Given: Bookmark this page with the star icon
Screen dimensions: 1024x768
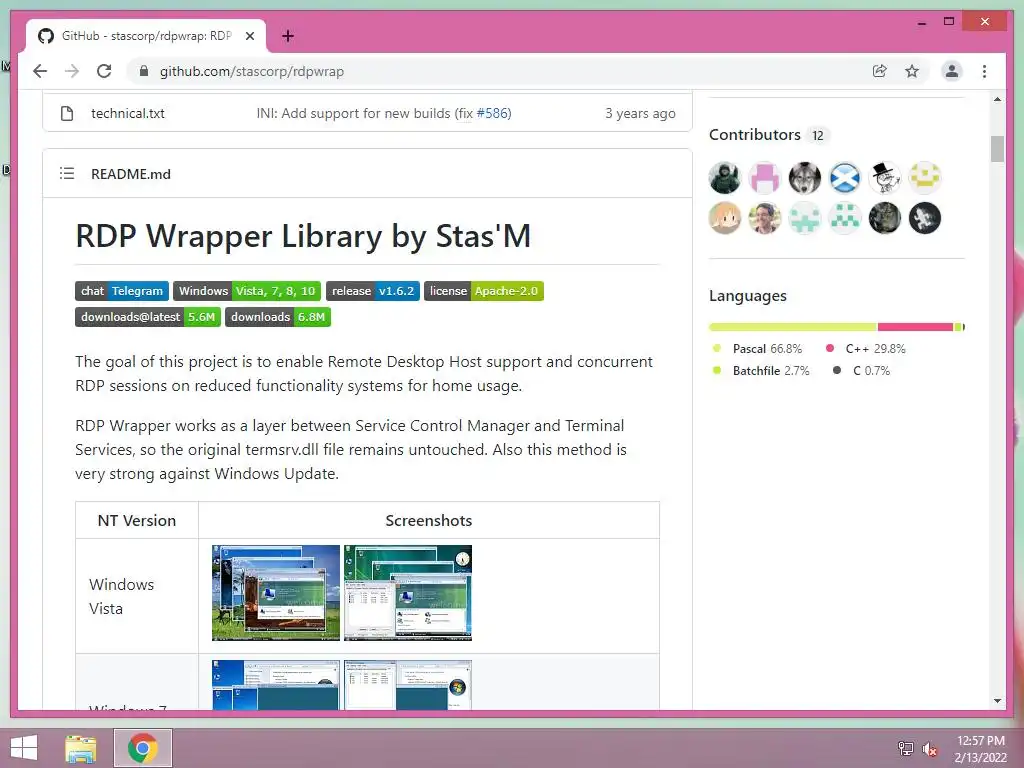Looking at the screenshot, I should click(x=912, y=71).
